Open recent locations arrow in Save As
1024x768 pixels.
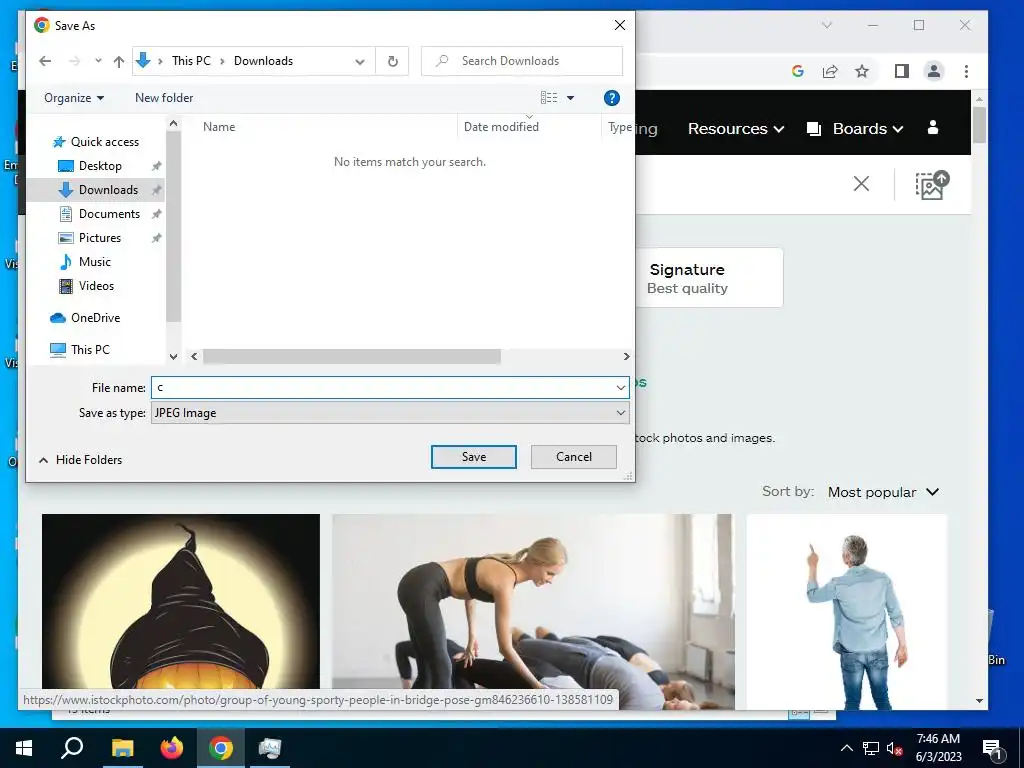[98, 61]
